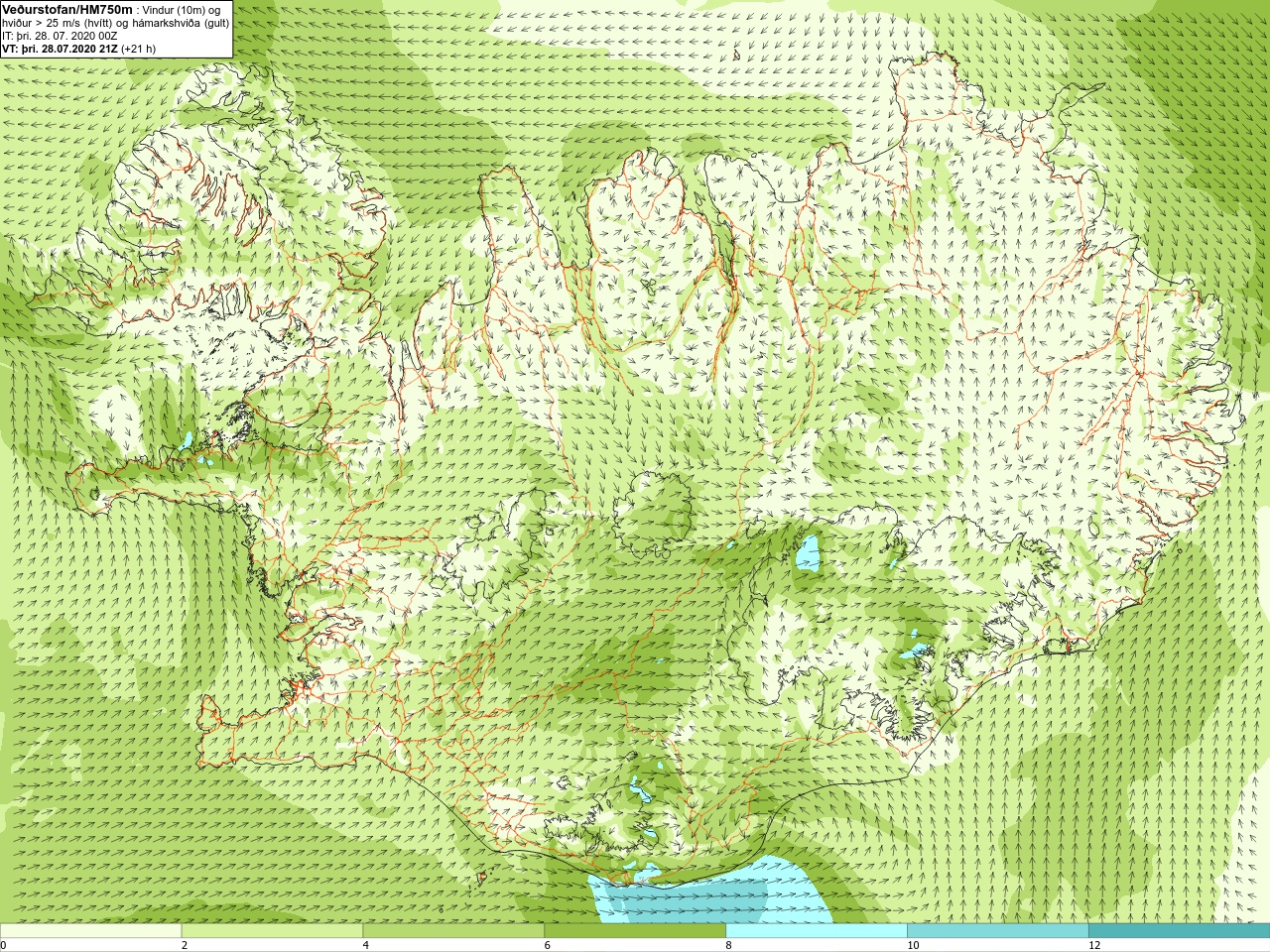This screenshot has width=1270, height=952.
Task: Click the legend value "8"
Action: coord(729,945)
